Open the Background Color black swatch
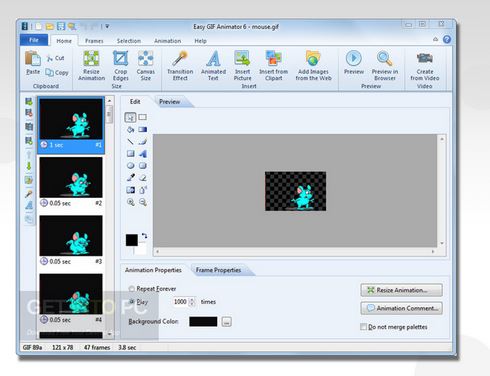Screen dimensions: 490x376 (x=203, y=322)
